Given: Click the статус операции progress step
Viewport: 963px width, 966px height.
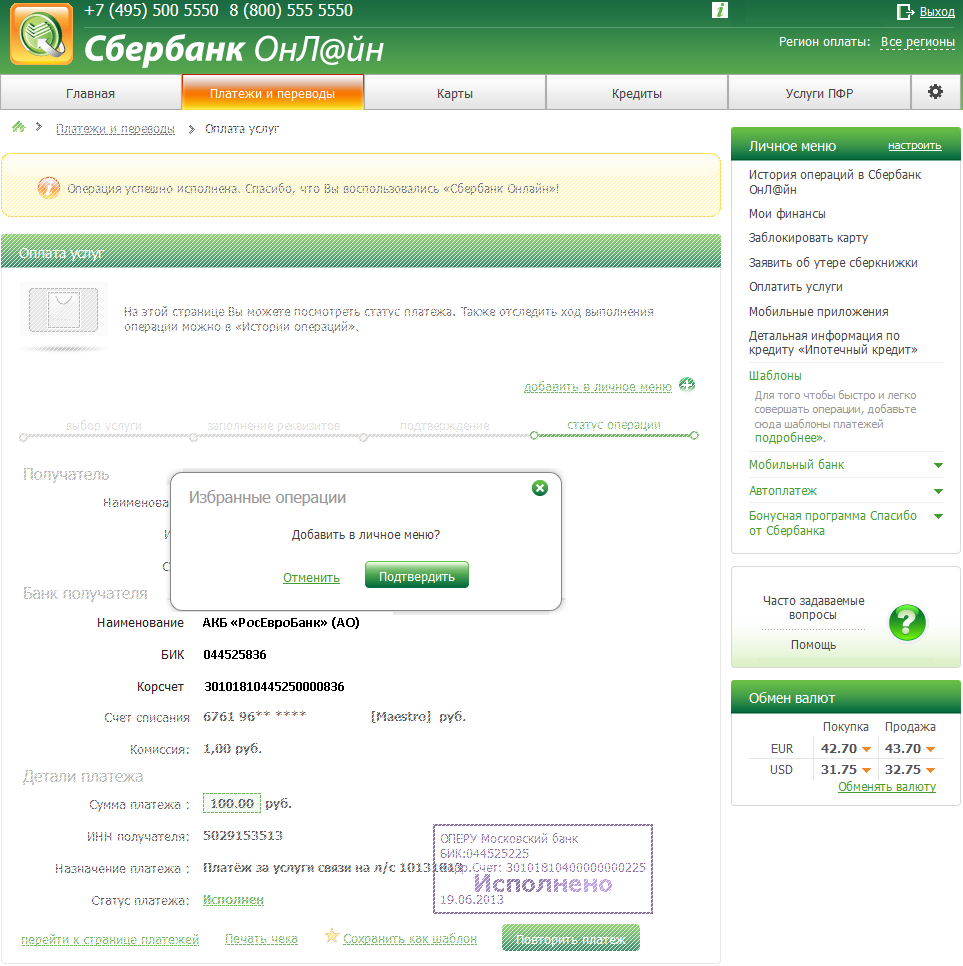Looking at the screenshot, I should coord(614,425).
